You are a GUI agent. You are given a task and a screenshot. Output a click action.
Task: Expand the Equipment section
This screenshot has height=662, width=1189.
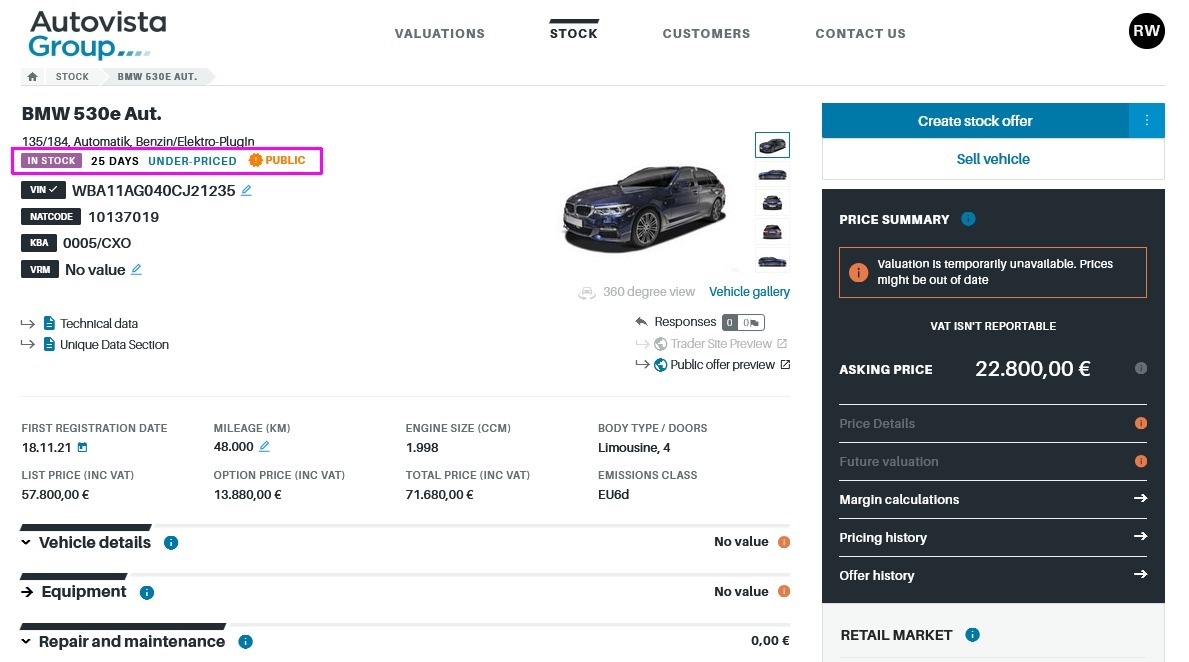click(x=28, y=592)
